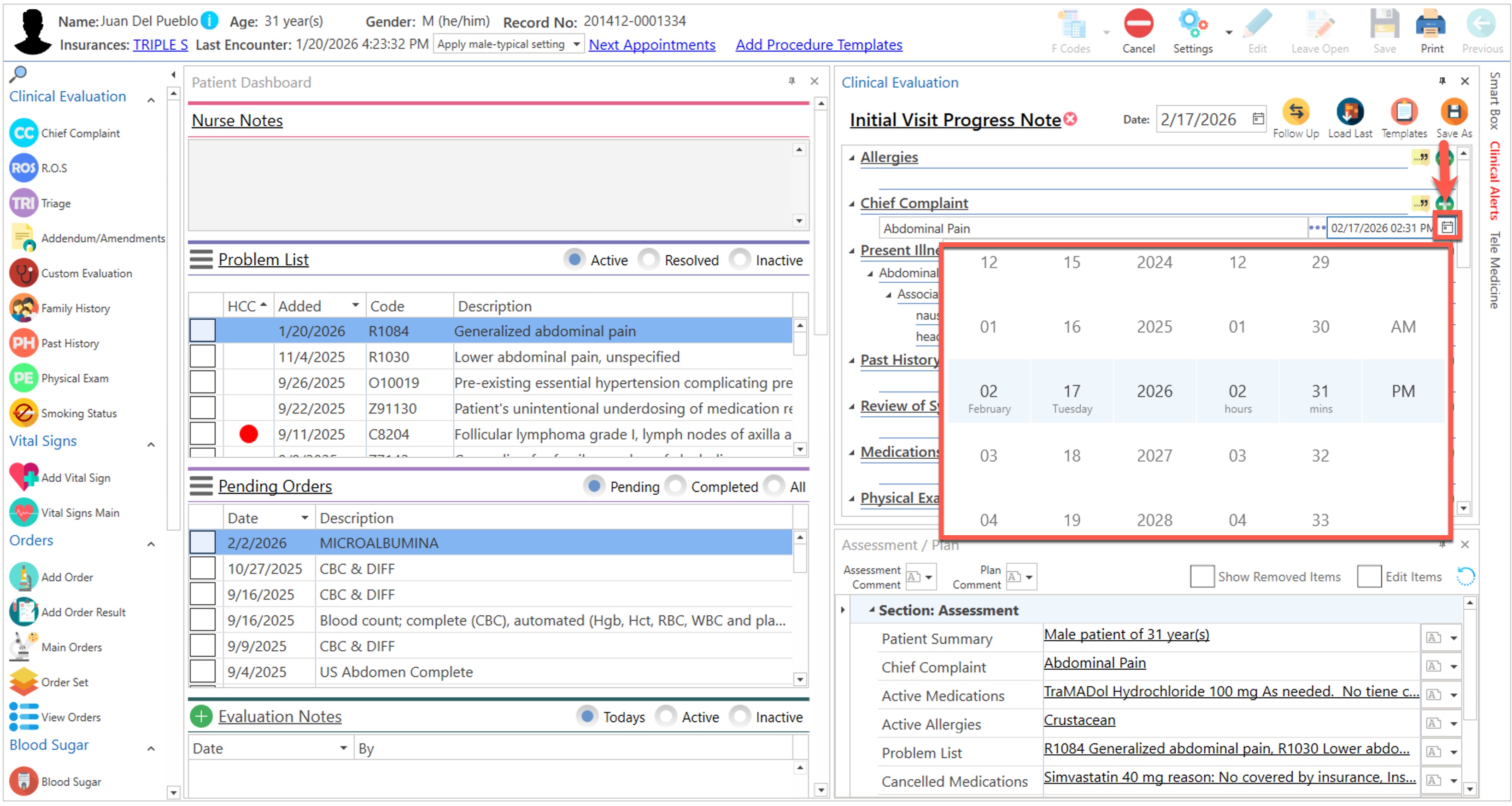Select the Completed radio in Pending Orders
This screenshot has height=806, width=1512.
click(675, 486)
